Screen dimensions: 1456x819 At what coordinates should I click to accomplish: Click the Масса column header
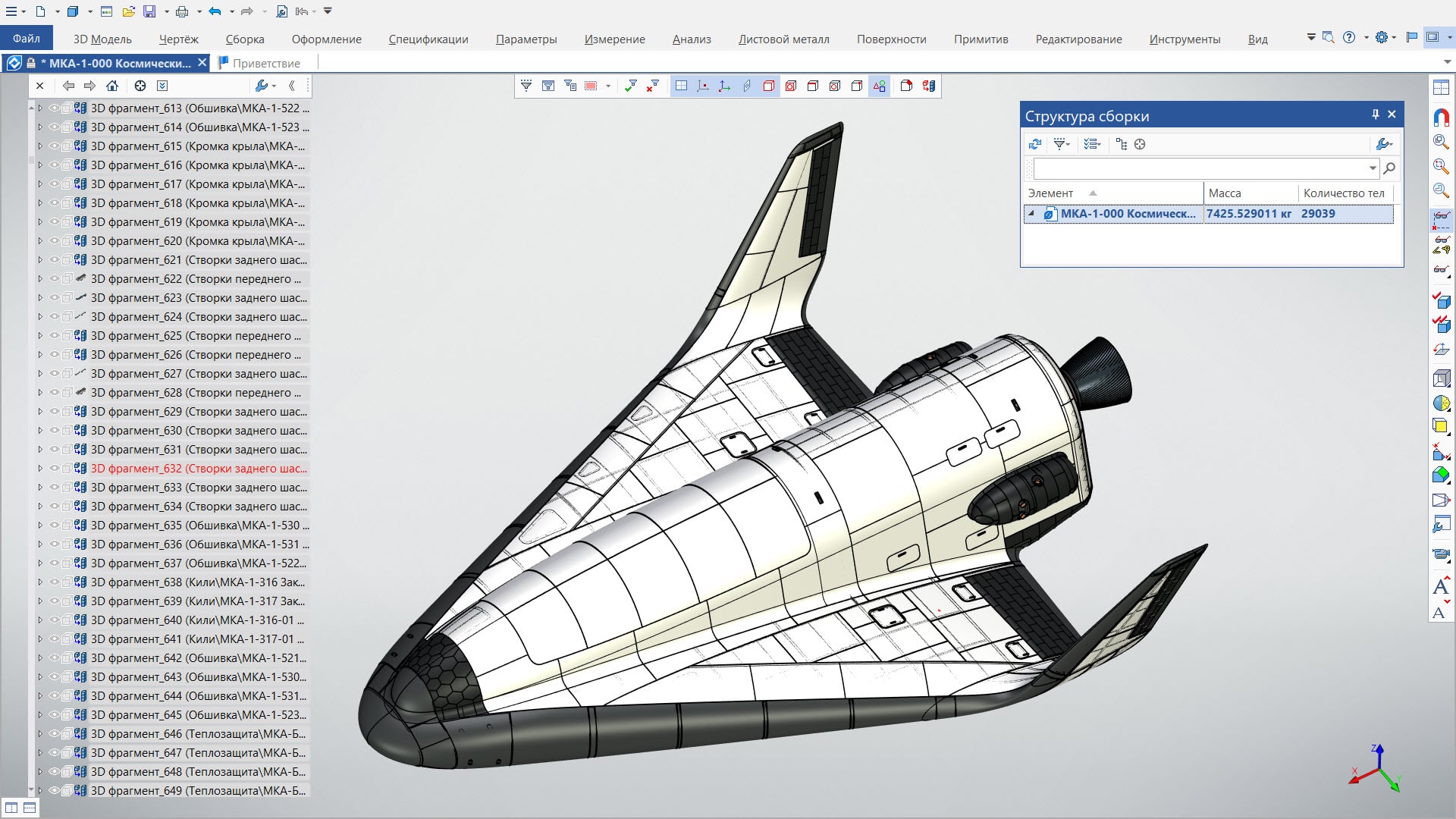1250,193
